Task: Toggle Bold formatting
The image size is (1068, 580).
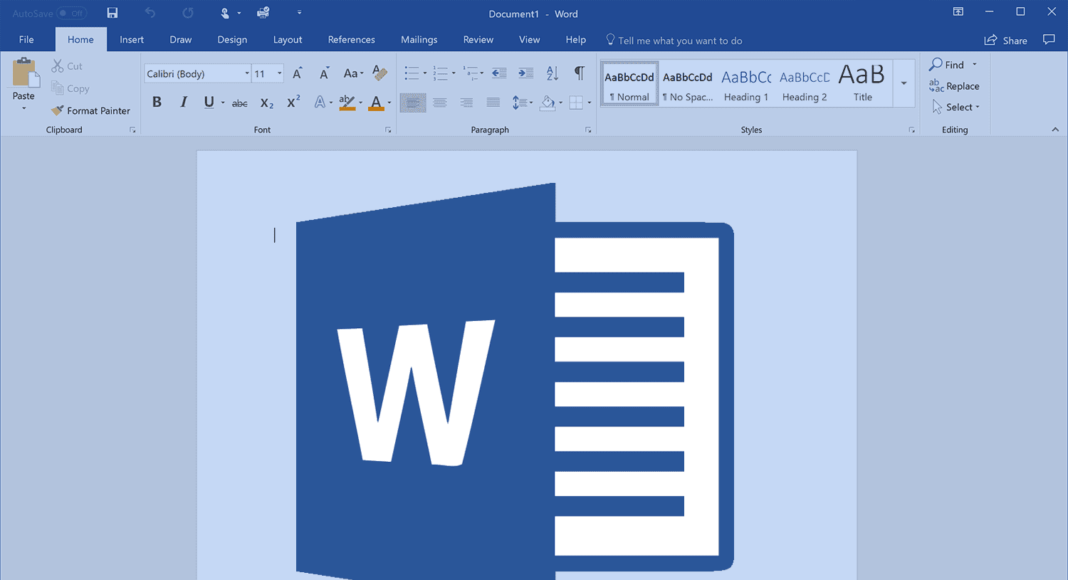Action: tap(157, 102)
